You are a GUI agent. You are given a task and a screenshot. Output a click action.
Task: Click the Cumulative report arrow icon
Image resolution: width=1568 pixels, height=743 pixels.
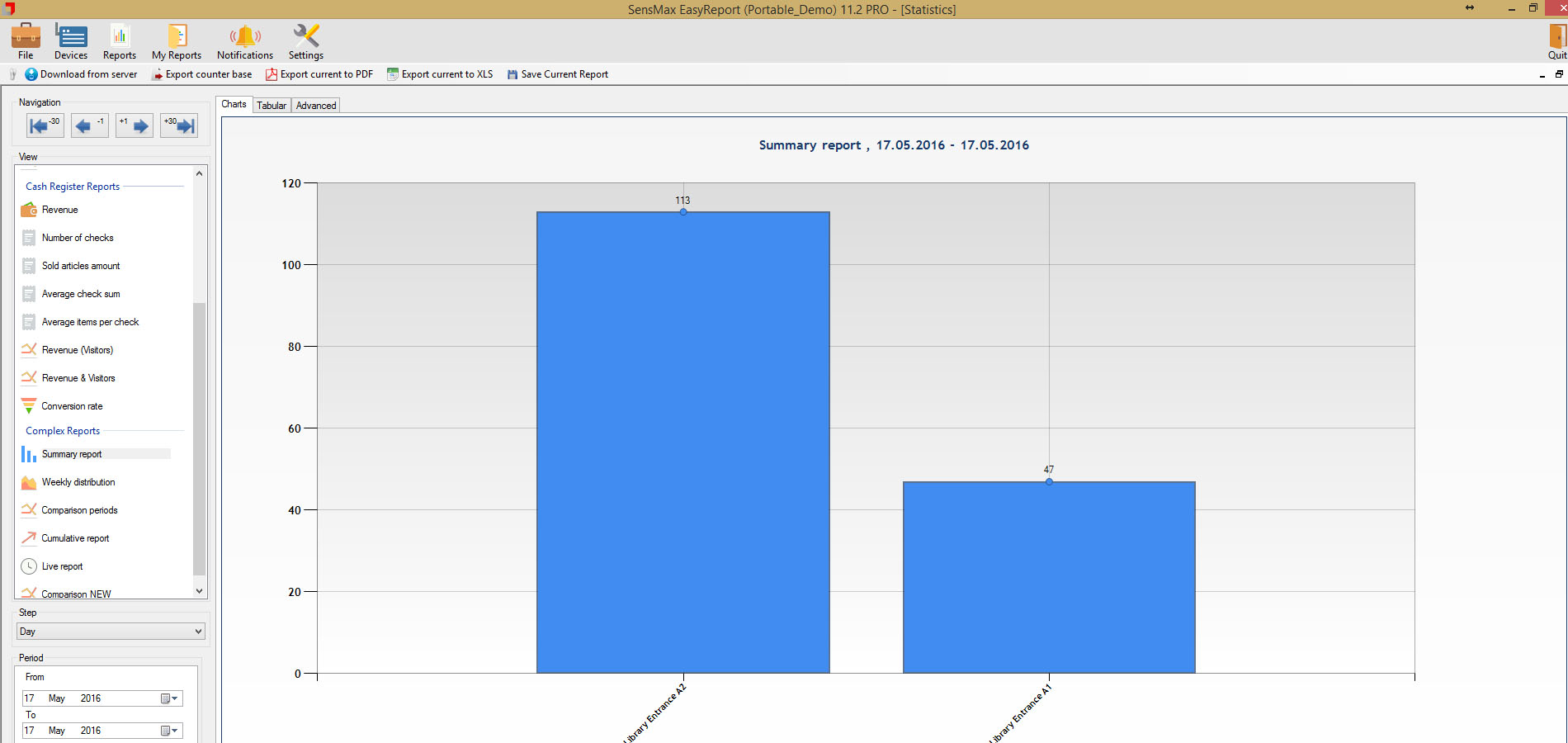click(x=29, y=538)
